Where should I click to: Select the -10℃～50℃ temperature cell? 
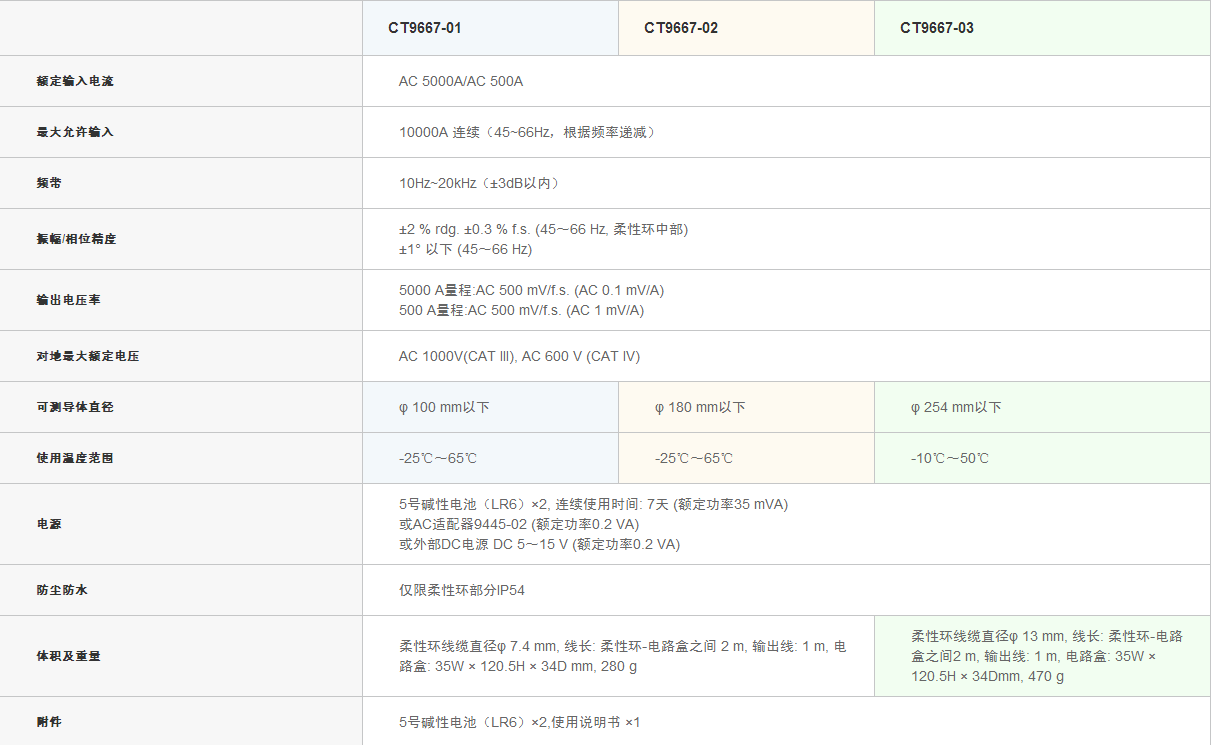(x=950, y=459)
